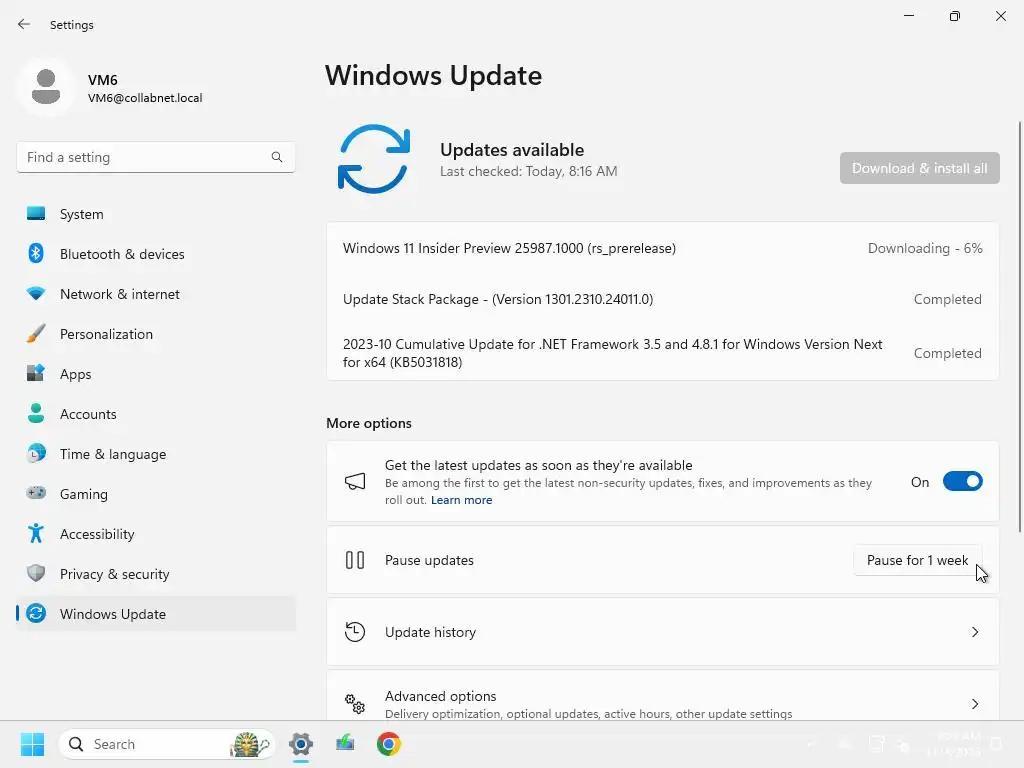This screenshot has height=768, width=1024.
Task: Open Update history page
Action: click(x=662, y=632)
